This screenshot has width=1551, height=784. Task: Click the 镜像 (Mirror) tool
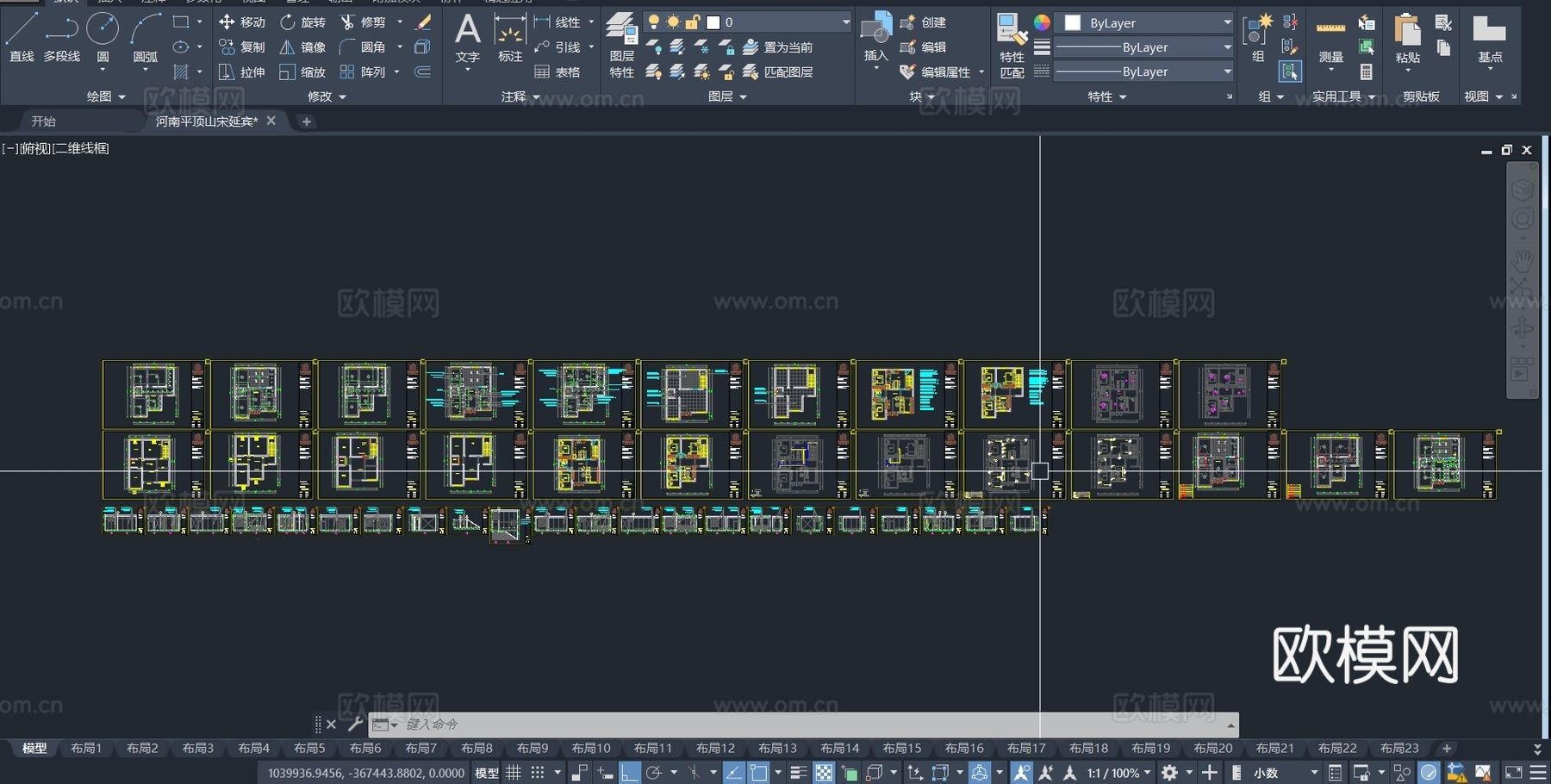point(302,47)
